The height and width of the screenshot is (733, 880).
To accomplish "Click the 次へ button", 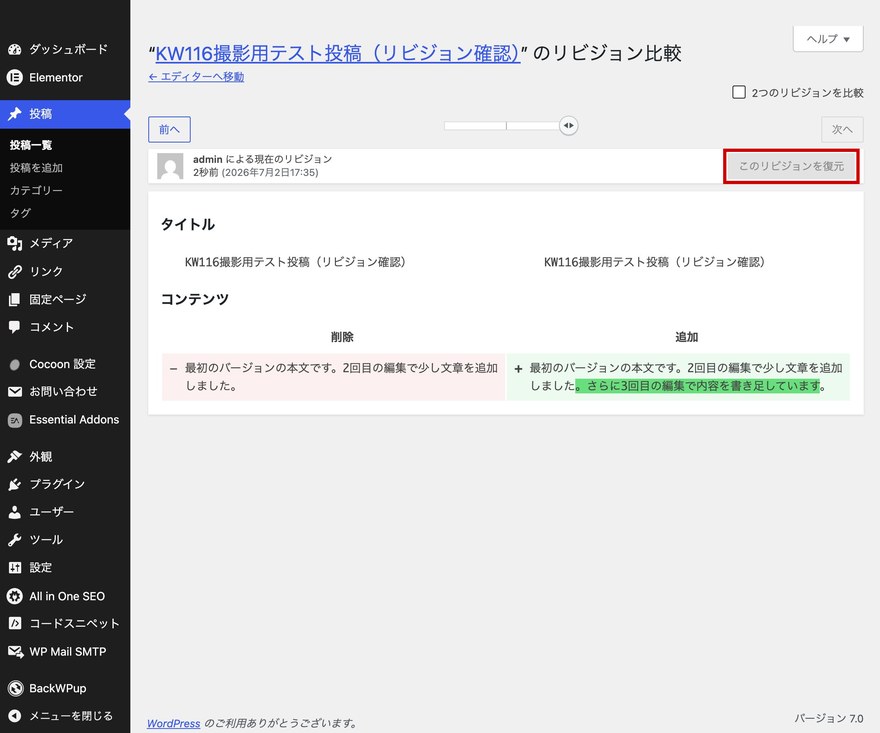I will pos(842,130).
